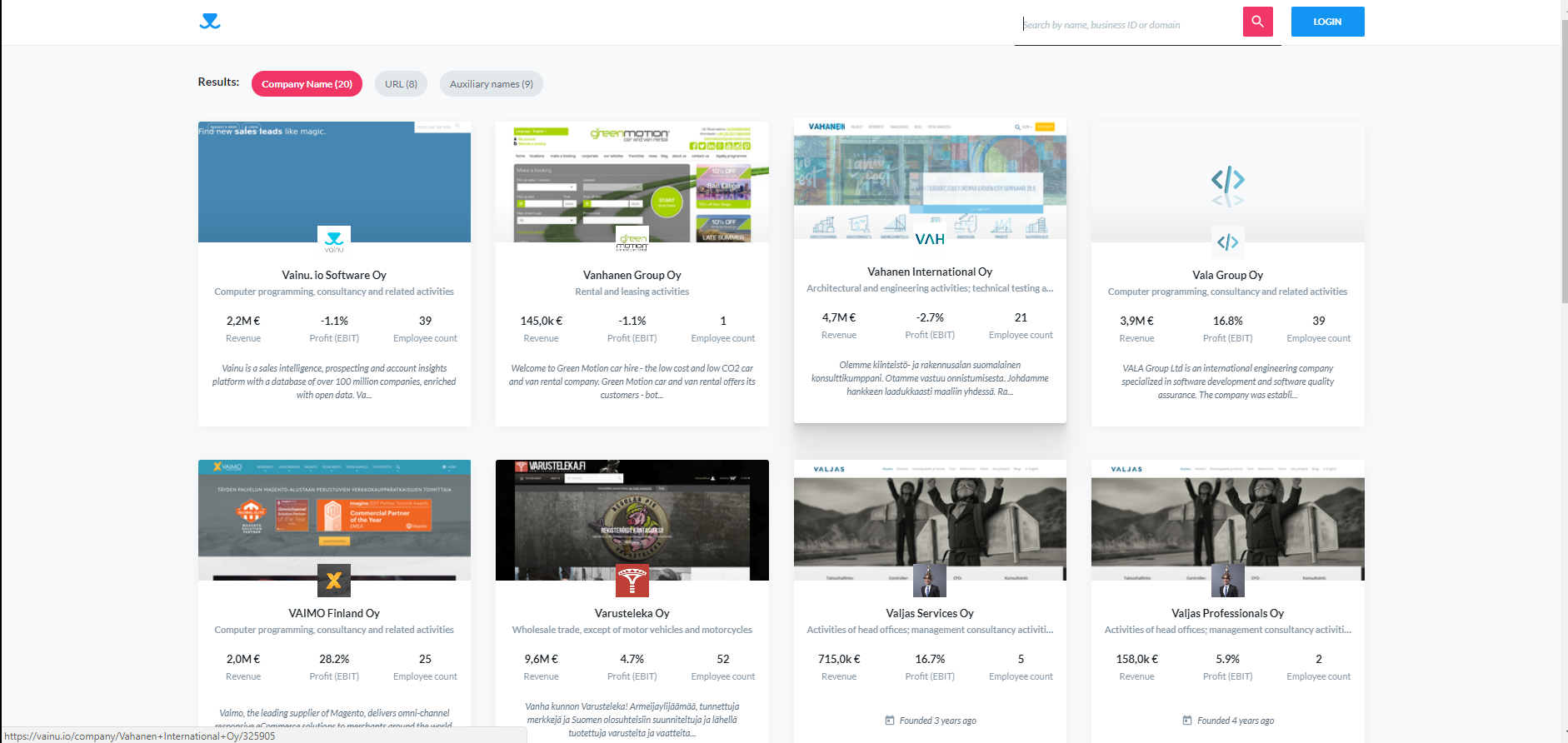The image size is (1568, 743).
Task: Click the page vertical scrollbar
Action: 1564,167
